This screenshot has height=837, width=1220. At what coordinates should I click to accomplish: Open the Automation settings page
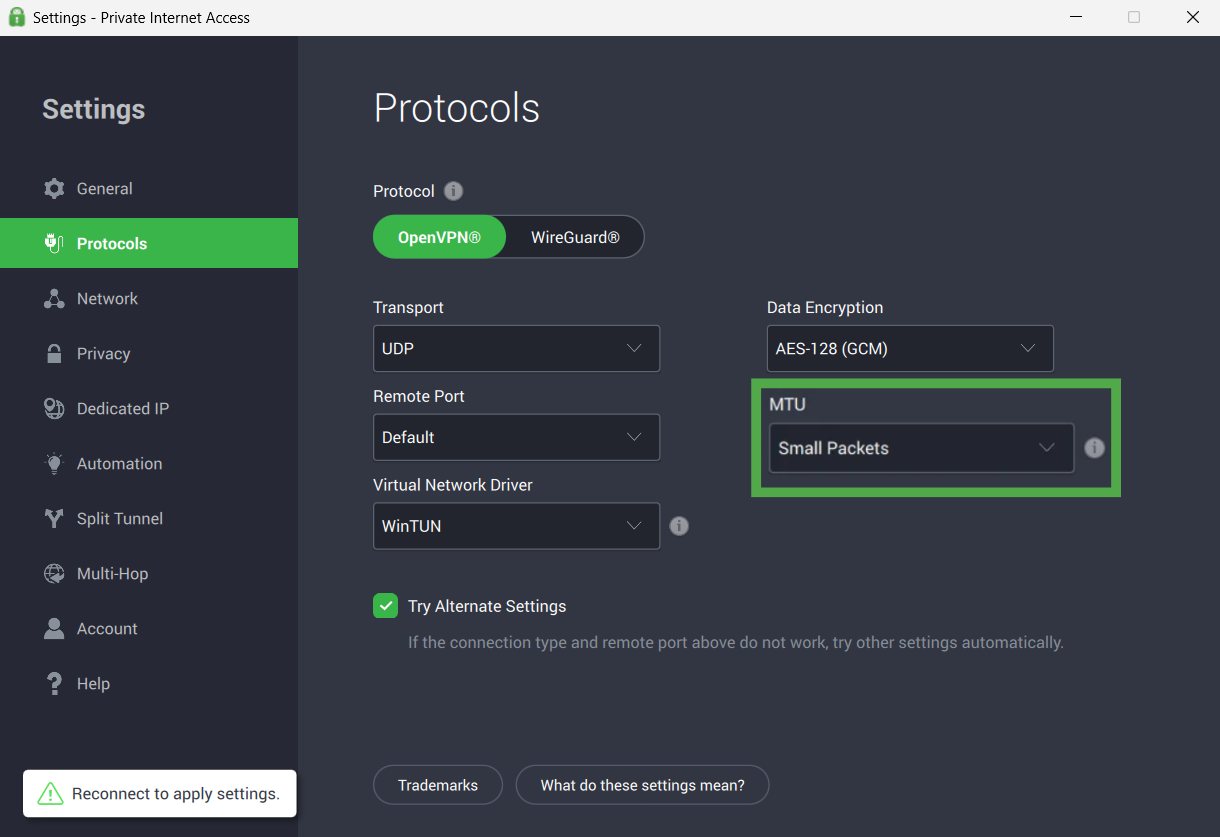point(149,463)
